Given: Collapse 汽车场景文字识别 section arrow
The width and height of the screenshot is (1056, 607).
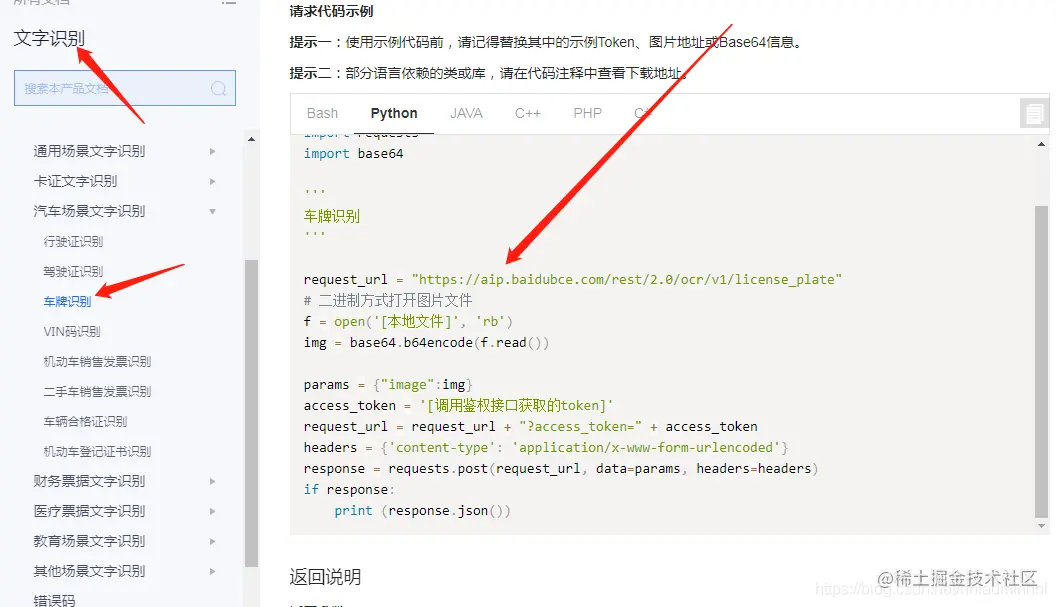Looking at the screenshot, I should (x=212, y=212).
